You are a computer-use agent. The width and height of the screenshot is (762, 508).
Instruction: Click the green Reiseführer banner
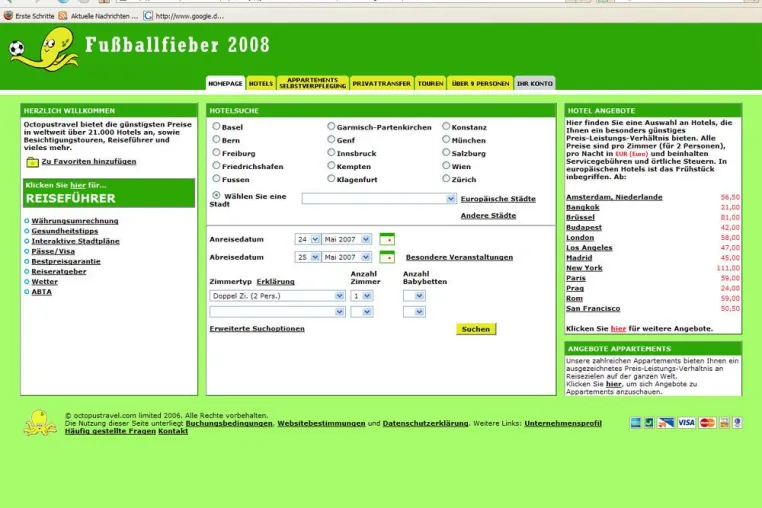point(109,193)
